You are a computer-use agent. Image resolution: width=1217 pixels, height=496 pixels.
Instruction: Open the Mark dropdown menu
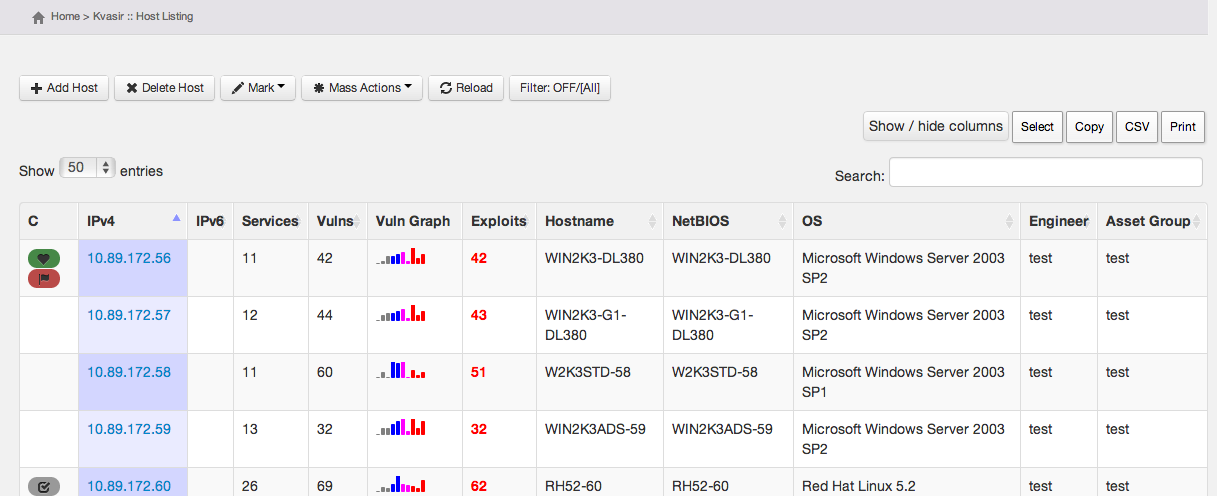pos(257,88)
